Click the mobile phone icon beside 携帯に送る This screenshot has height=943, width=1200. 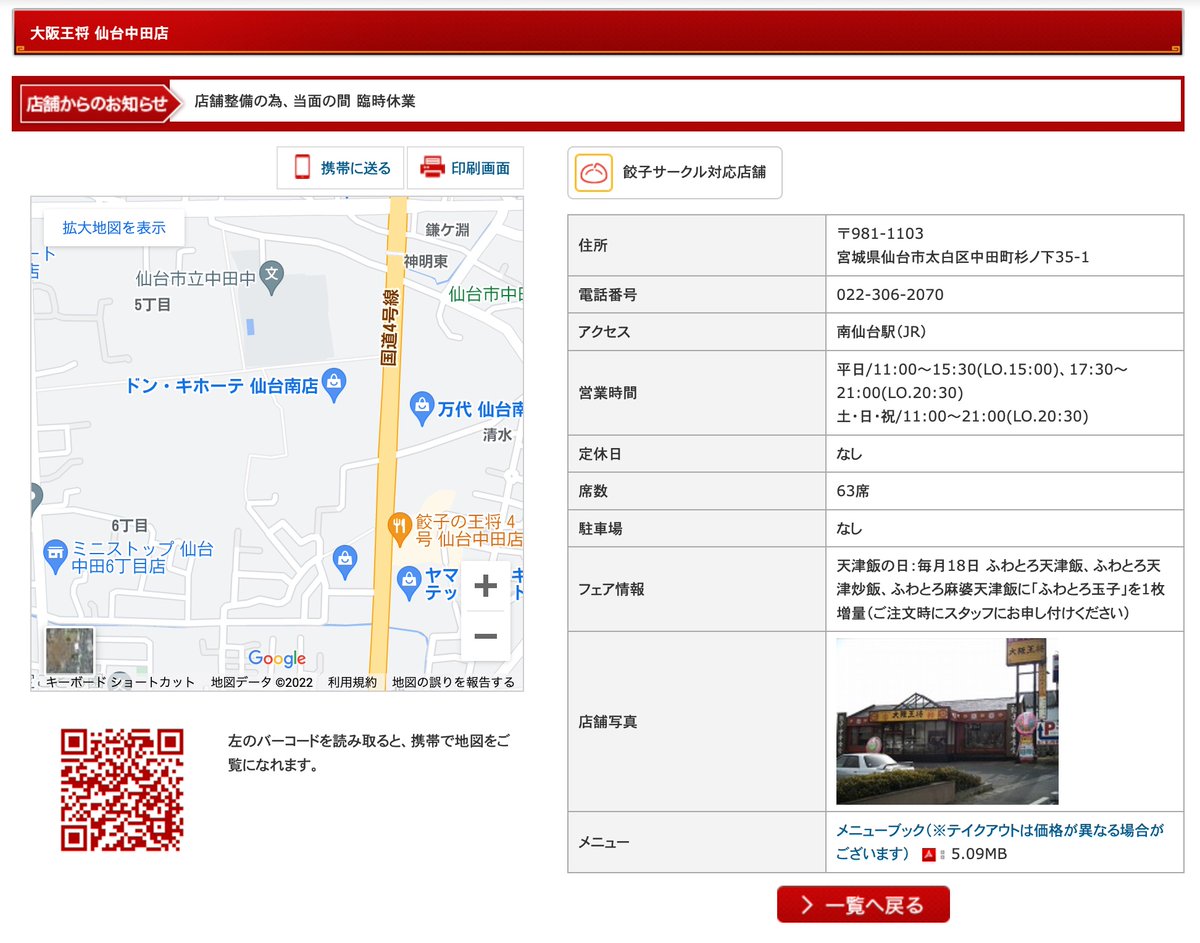point(302,167)
